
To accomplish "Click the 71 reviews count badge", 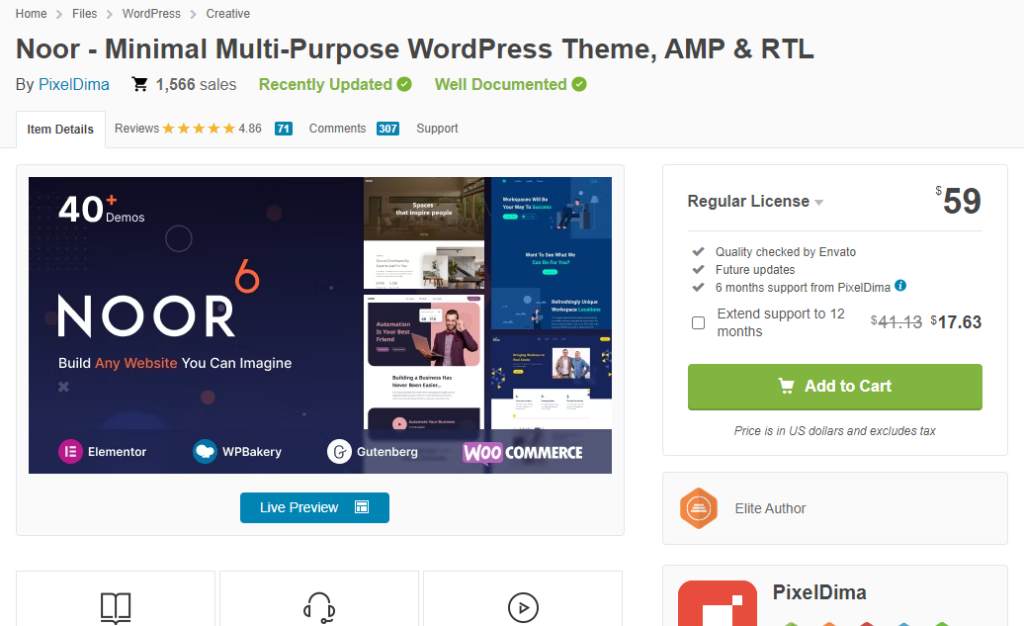I will coord(283,129).
